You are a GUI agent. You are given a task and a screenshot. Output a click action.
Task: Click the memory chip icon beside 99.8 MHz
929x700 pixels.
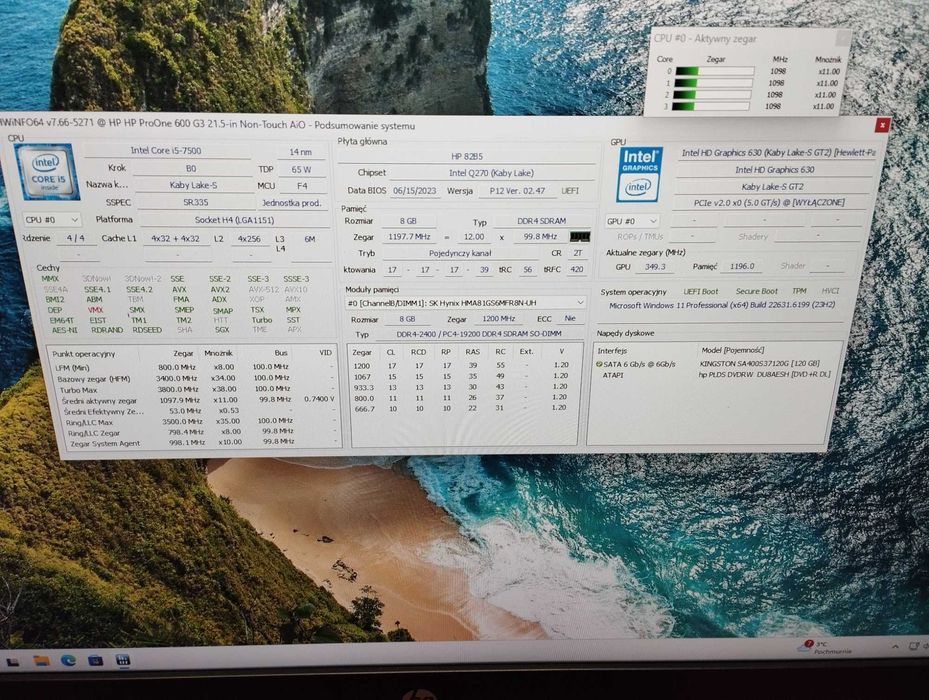[579, 236]
